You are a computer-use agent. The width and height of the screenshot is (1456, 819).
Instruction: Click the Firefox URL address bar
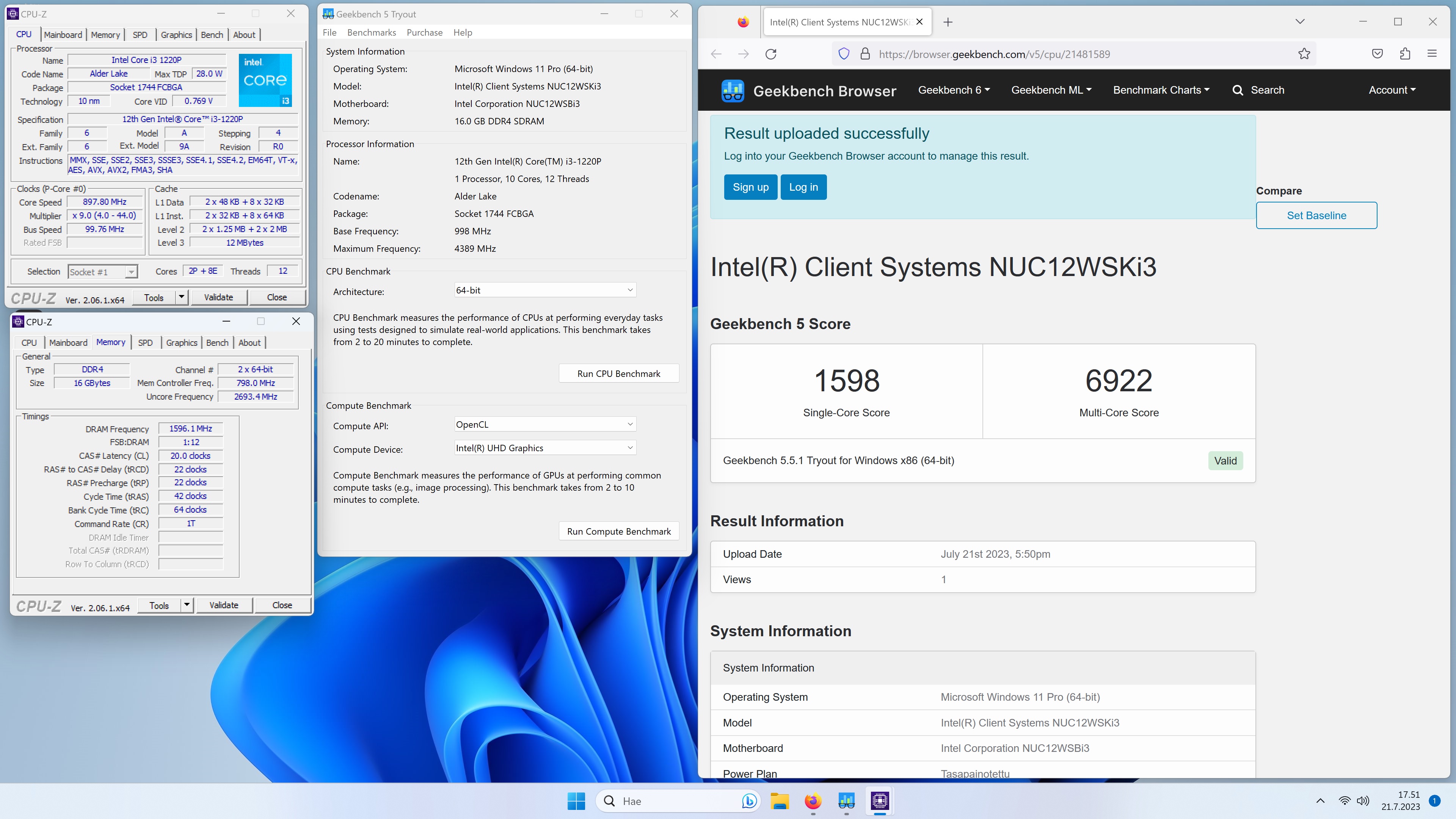click(1074, 54)
